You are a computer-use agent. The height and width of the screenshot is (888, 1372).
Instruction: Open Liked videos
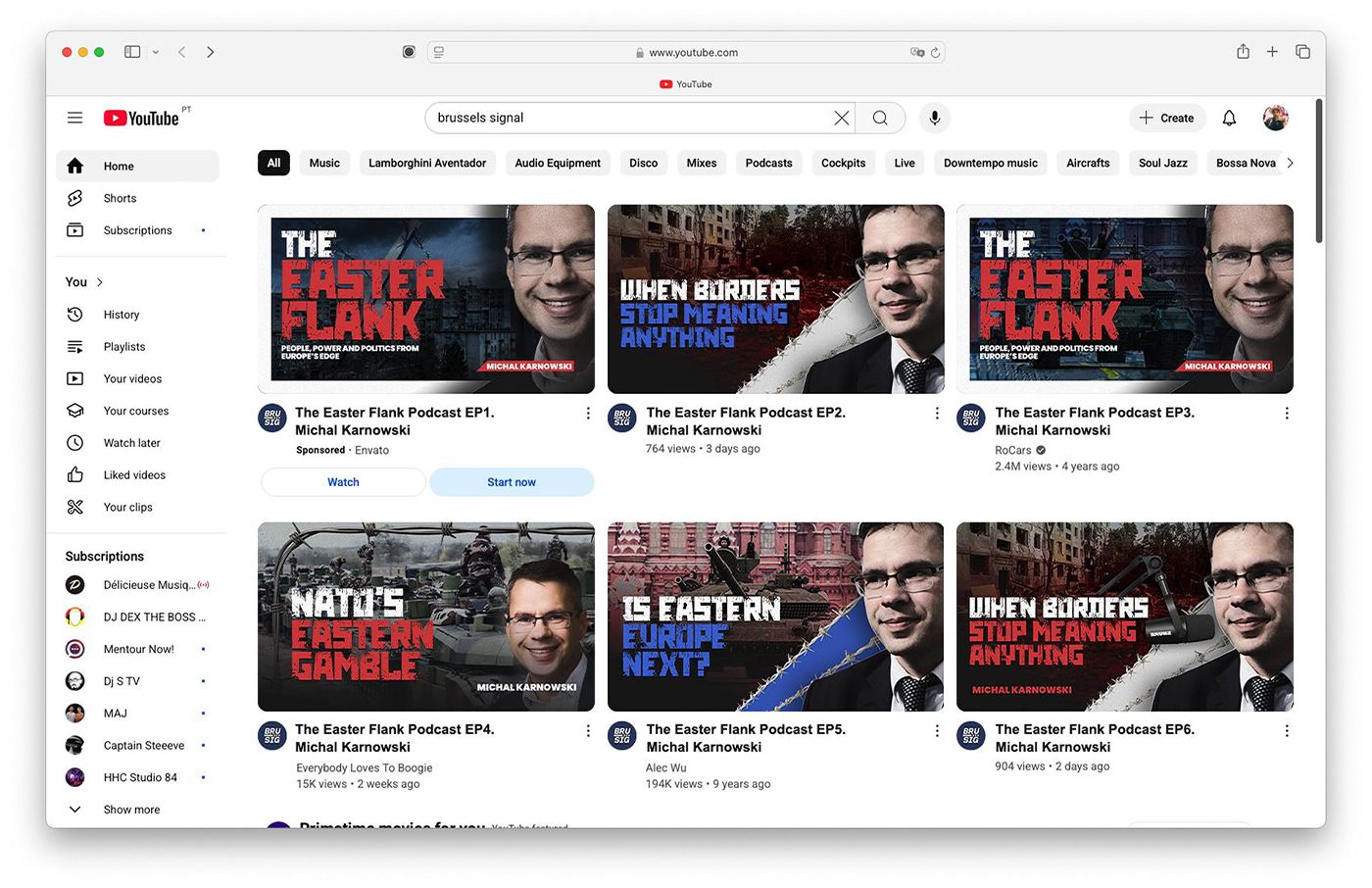click(x=137, y=474)
